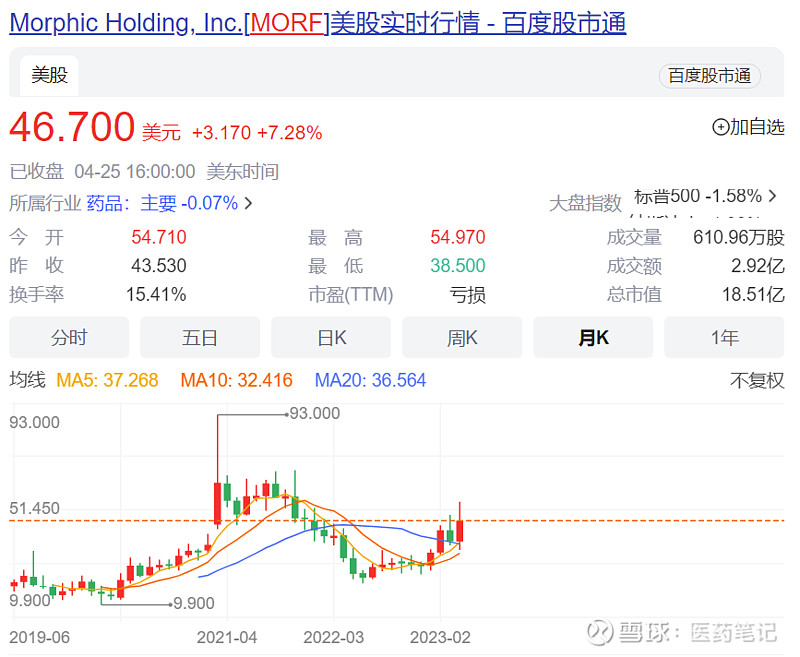Open the 1年 one-year chart view

[x=723, y=338]
